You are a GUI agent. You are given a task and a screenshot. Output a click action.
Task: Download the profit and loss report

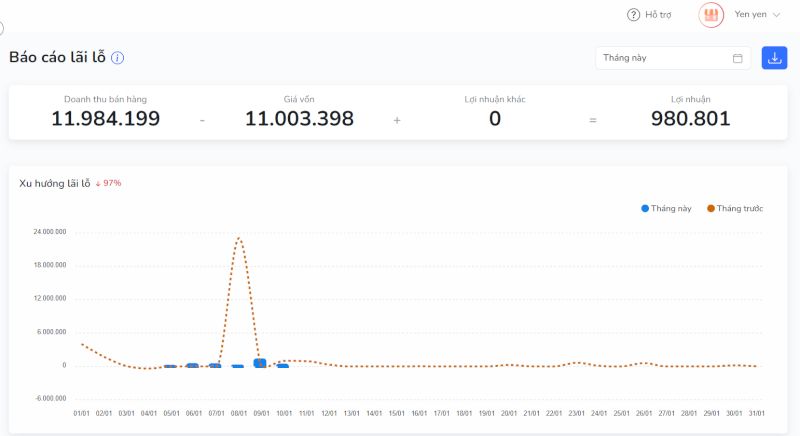[x=774, y=58]
